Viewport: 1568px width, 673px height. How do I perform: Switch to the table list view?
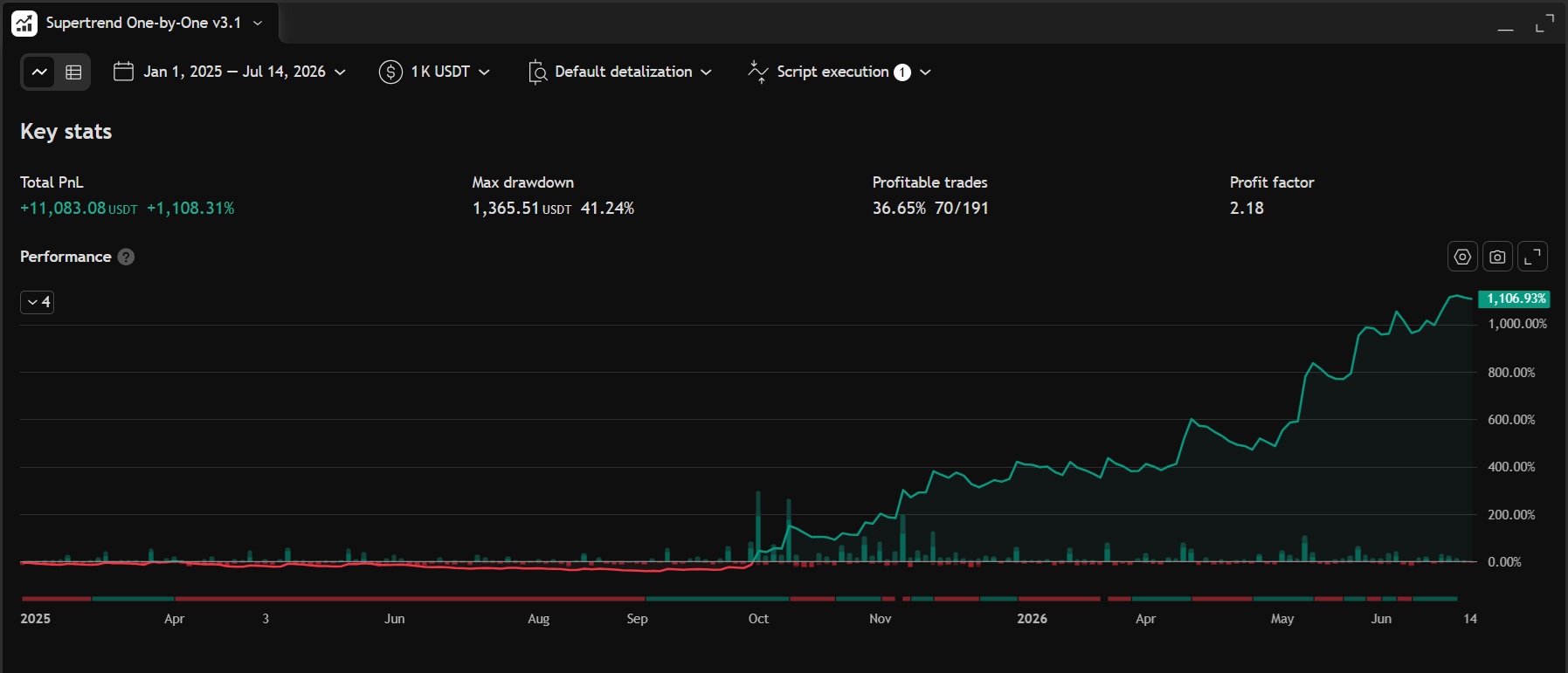73,72
